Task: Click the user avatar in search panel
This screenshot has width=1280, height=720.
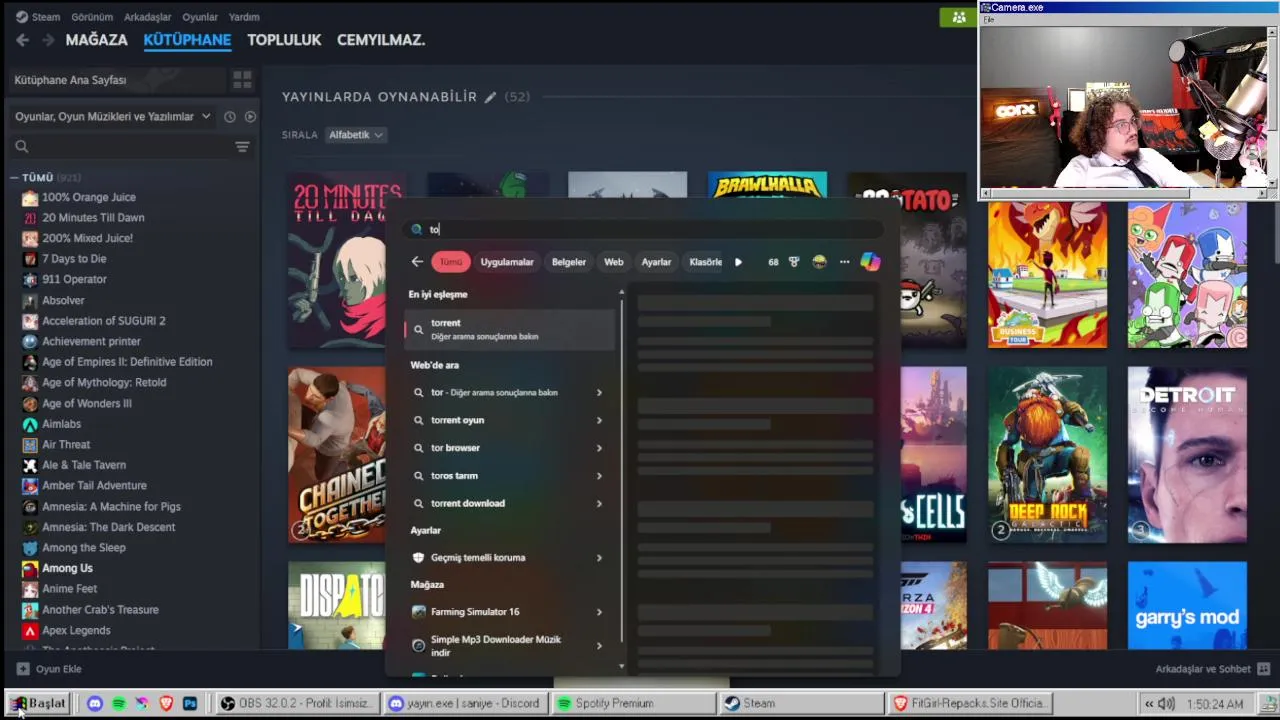Action: (x=819, y=262)
